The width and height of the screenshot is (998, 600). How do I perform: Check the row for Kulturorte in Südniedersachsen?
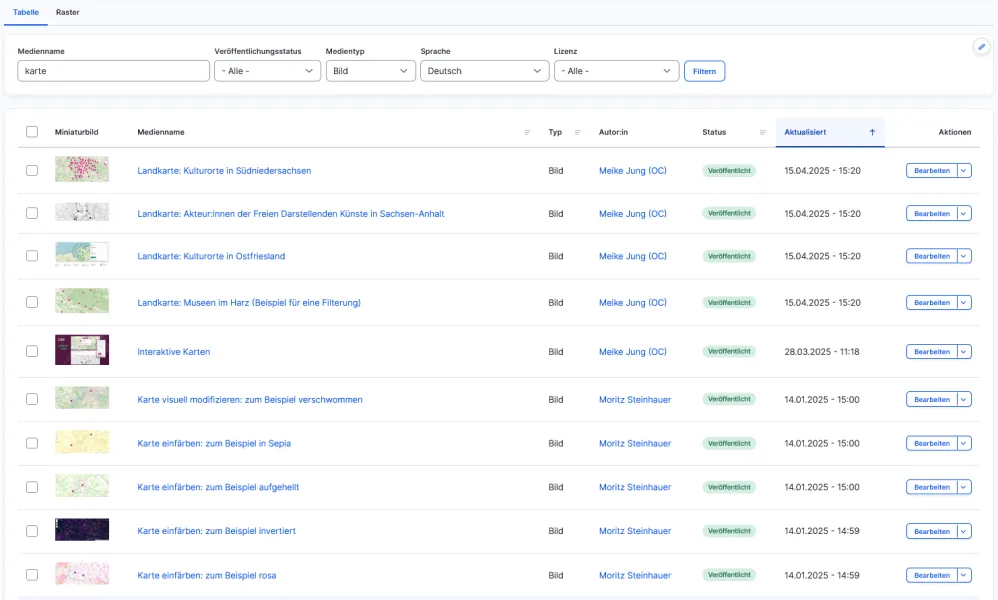(32, 171)
